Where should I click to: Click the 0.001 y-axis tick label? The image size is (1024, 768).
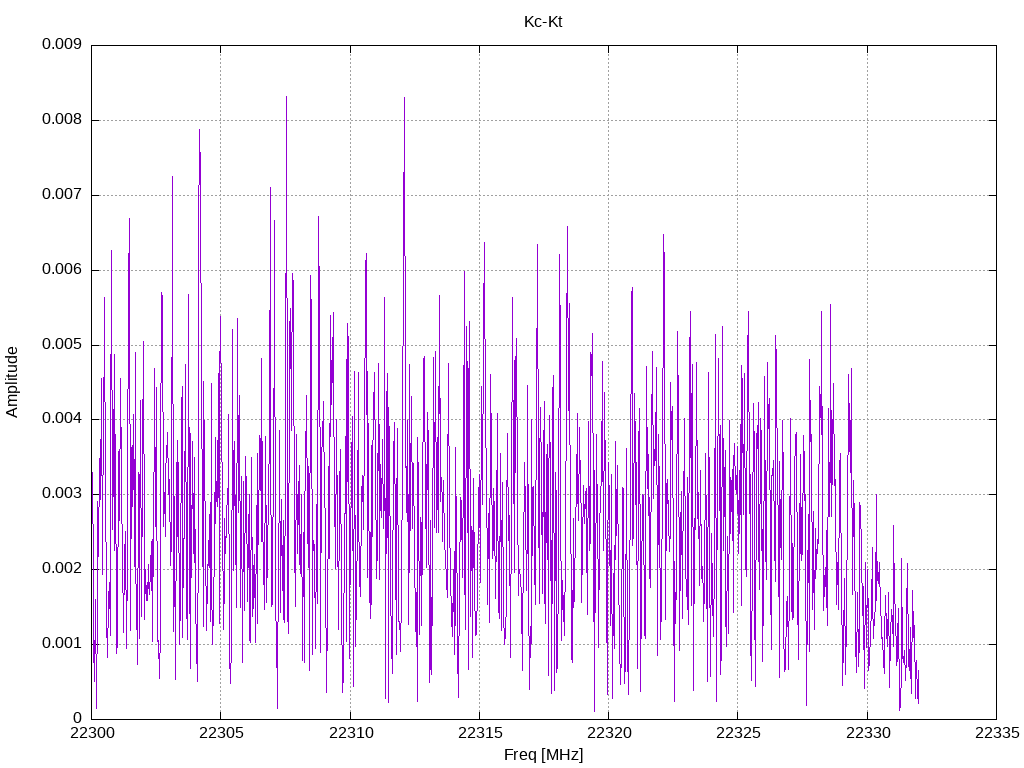pyautogui.click(x=62, y=643)
